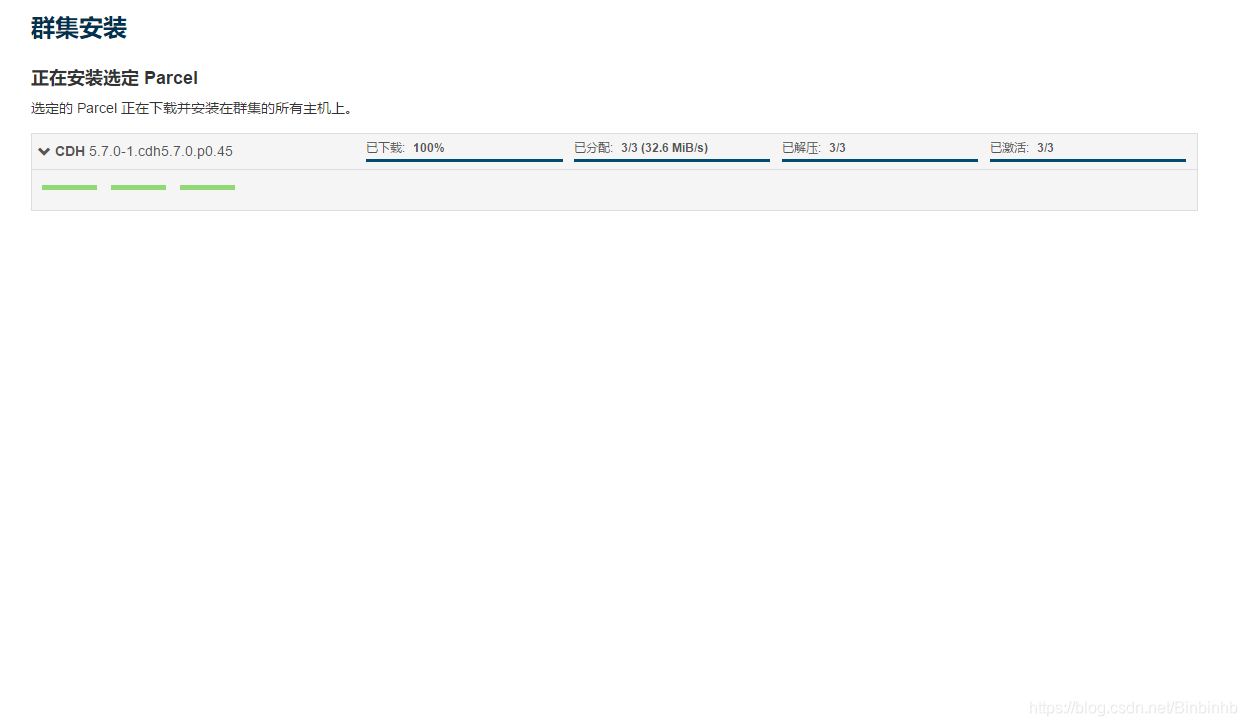This screenshot has height=726, width=1247.
Task: Click the 已下载: 100% label
Action: [405, 148]
